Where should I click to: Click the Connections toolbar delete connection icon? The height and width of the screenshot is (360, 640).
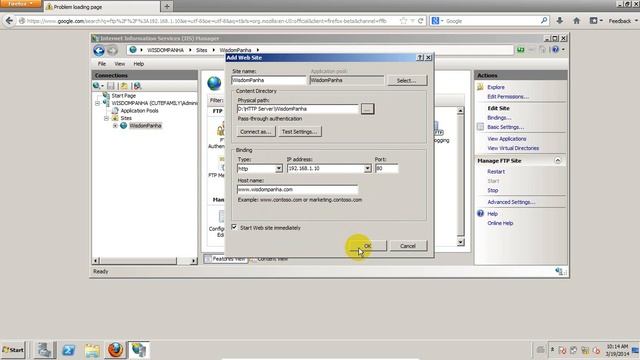pyautogui.click(x=137, y=86)
